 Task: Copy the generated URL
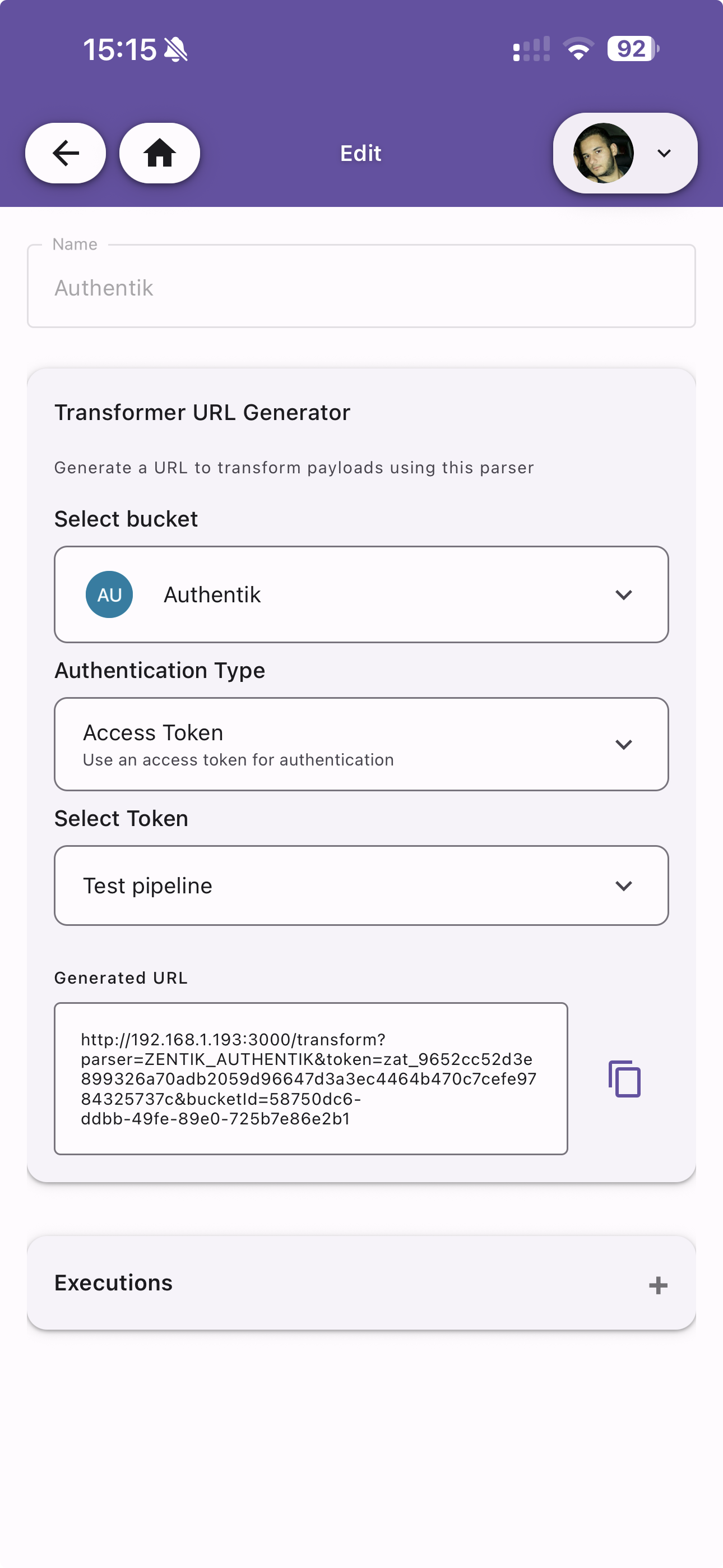624,1078
